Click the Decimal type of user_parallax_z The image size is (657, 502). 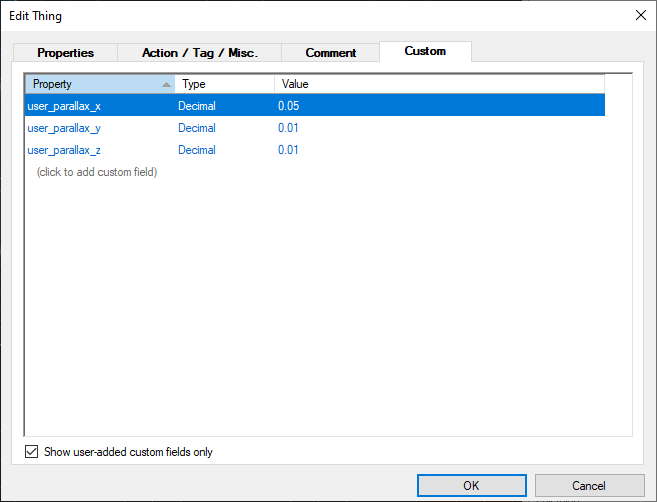pyautogui.click(x=197, y=150)
